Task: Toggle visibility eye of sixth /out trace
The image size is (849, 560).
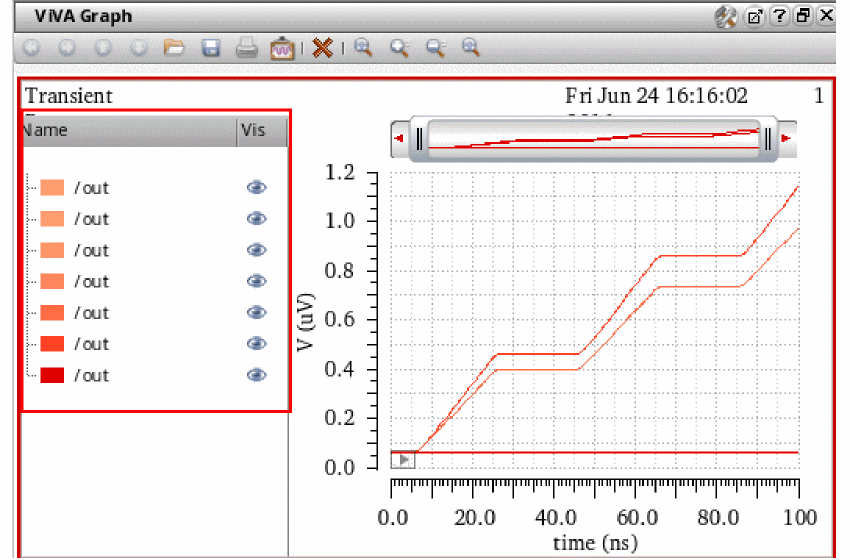Action: click(x=256, y=343)
